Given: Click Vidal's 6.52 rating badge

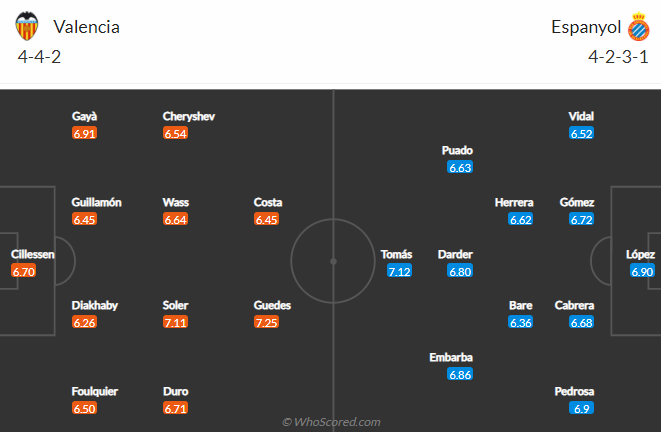Looking at the screenshot, I should (581, 134).
